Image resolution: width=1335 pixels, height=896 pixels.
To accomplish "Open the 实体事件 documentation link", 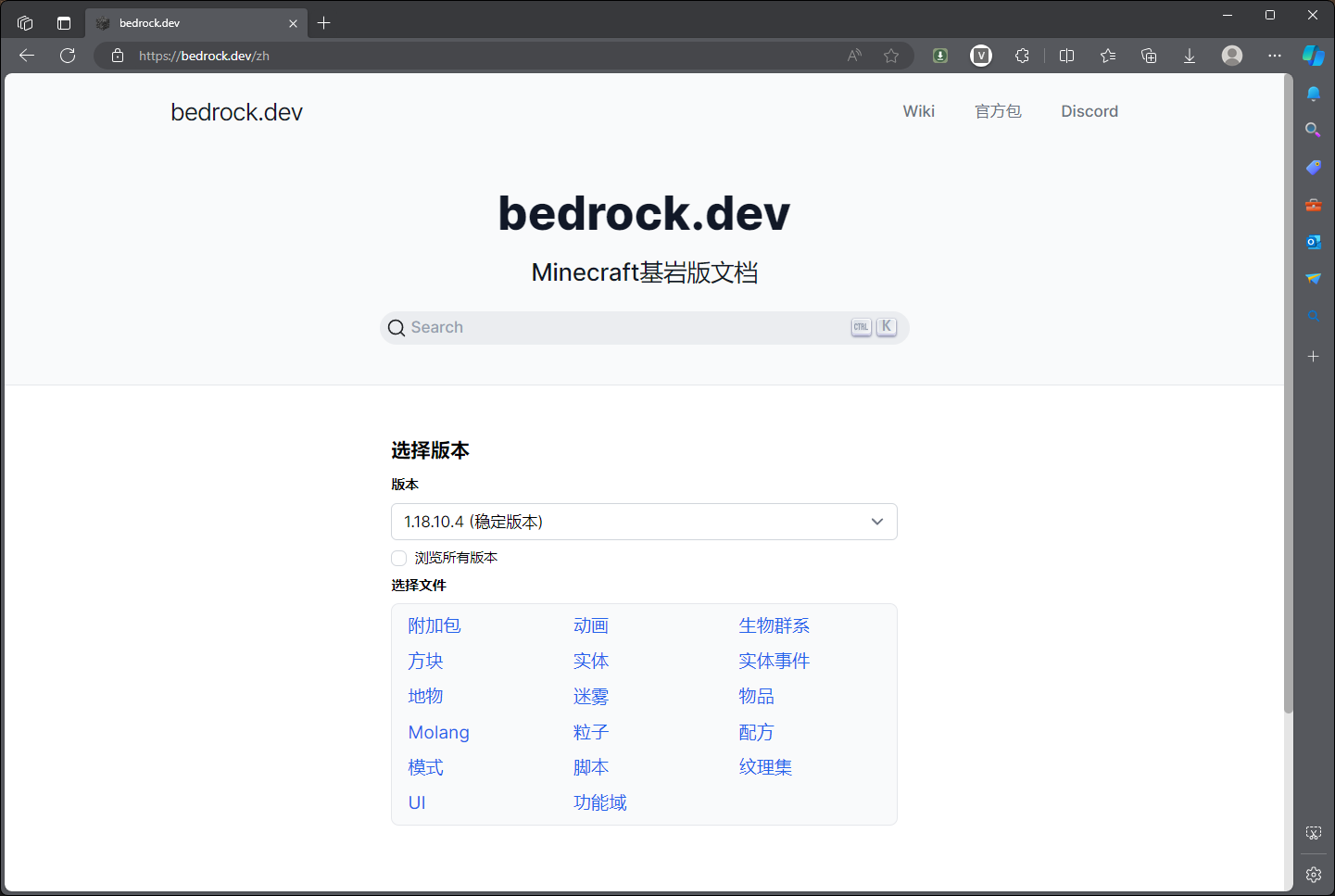I will [775, 661].
